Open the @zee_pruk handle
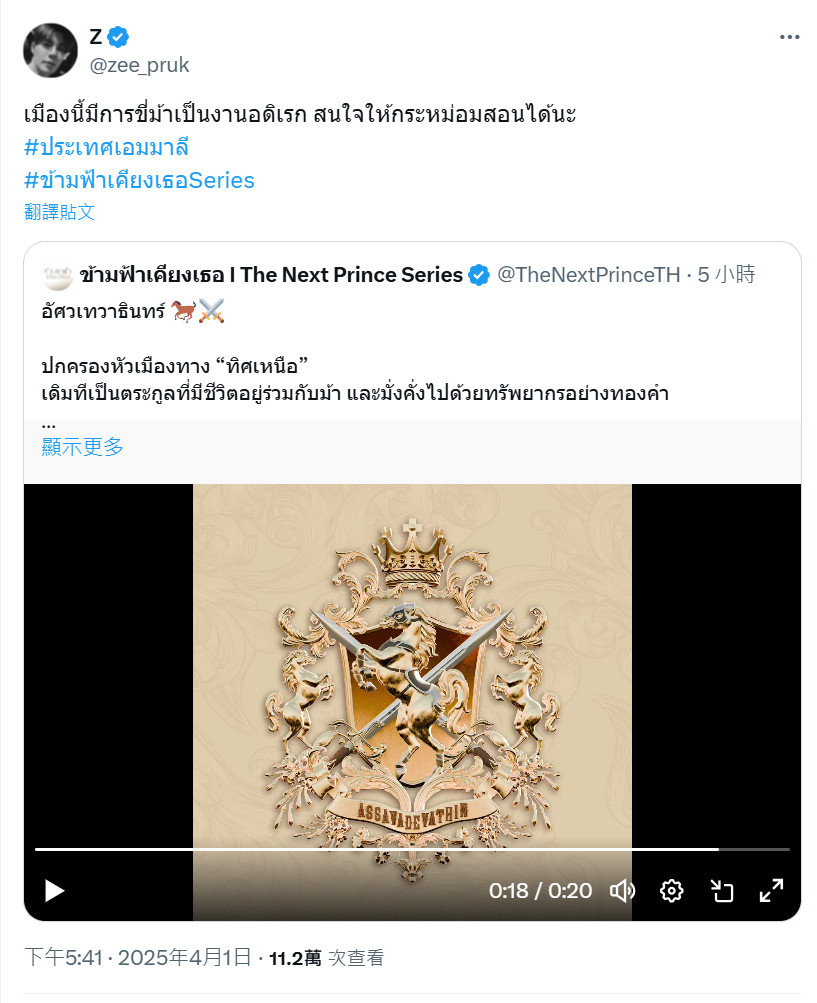817x1003 pixels. point(139,65)
